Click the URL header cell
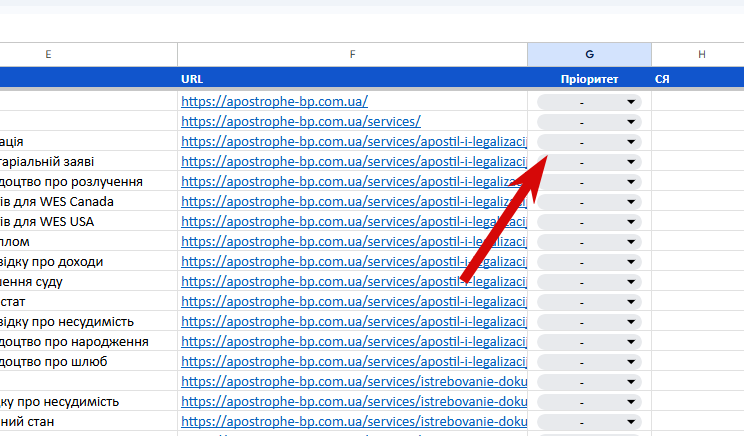 tap(353, 79)
